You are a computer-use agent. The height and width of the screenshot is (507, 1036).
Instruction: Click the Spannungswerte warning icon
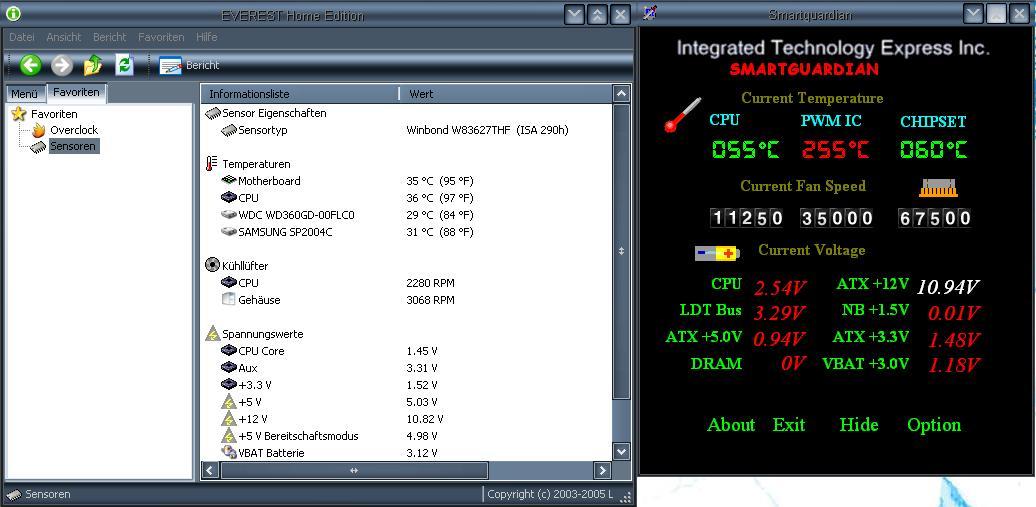click(212, 334)
